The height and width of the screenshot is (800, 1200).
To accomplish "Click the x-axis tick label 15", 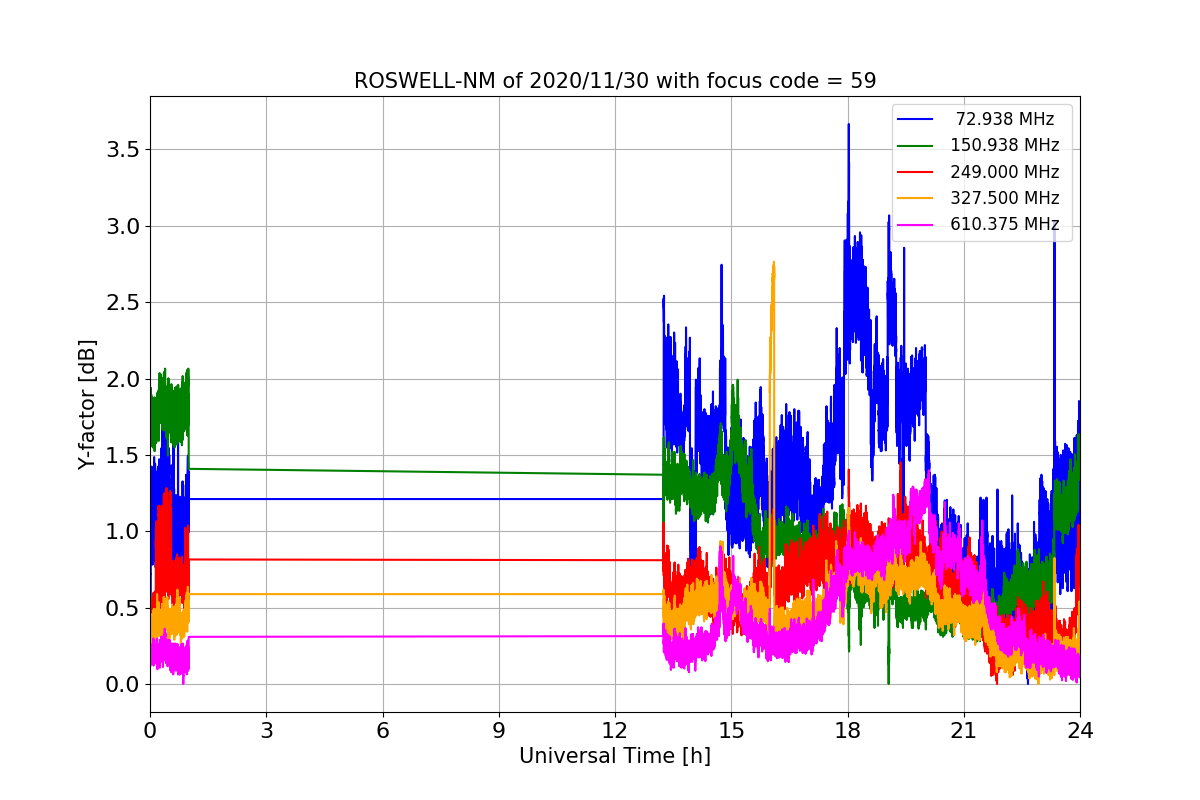I will click(x=731, y=730).
